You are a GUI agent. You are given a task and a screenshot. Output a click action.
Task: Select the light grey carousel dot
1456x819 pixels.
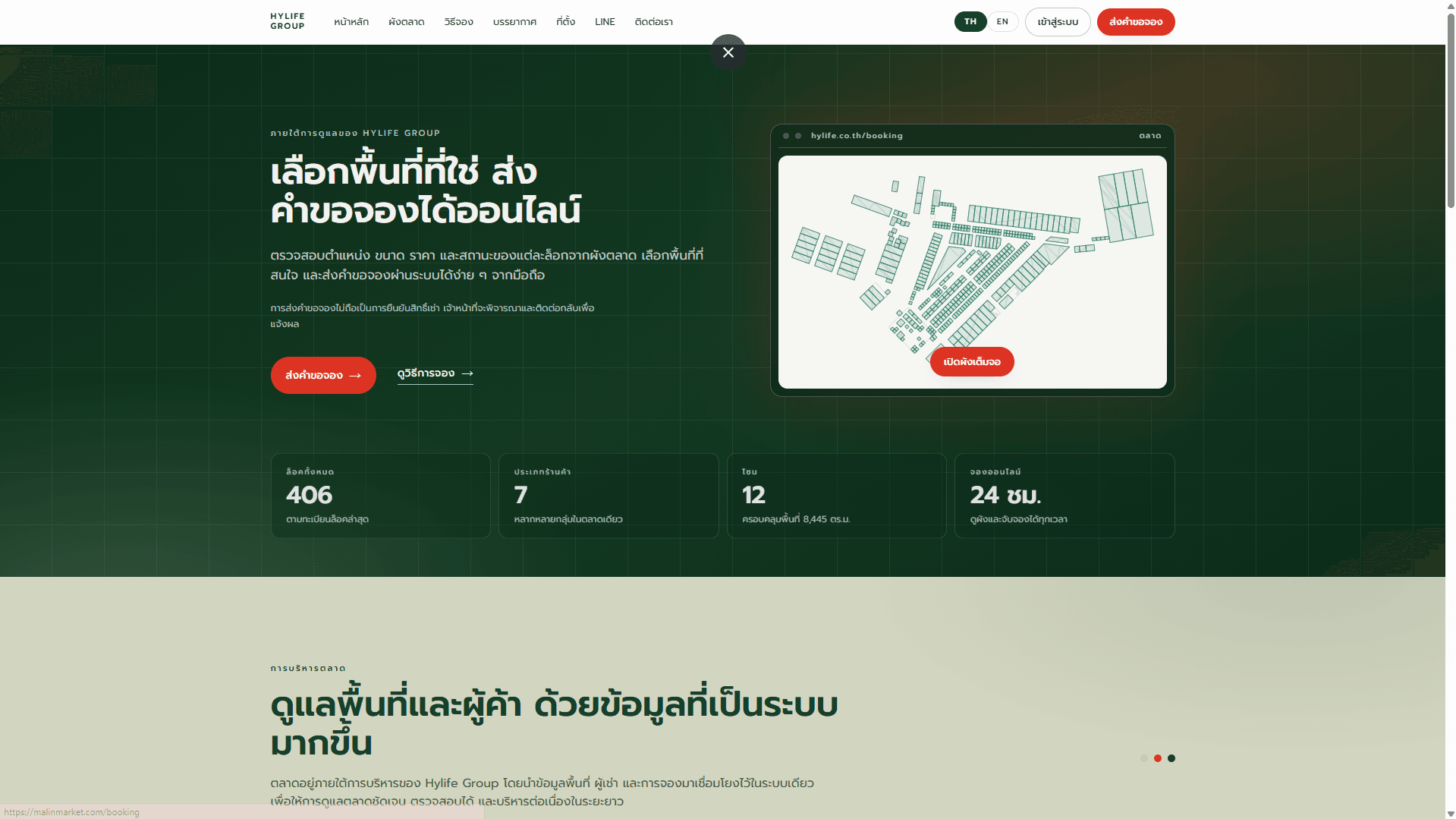point(1144,758)
